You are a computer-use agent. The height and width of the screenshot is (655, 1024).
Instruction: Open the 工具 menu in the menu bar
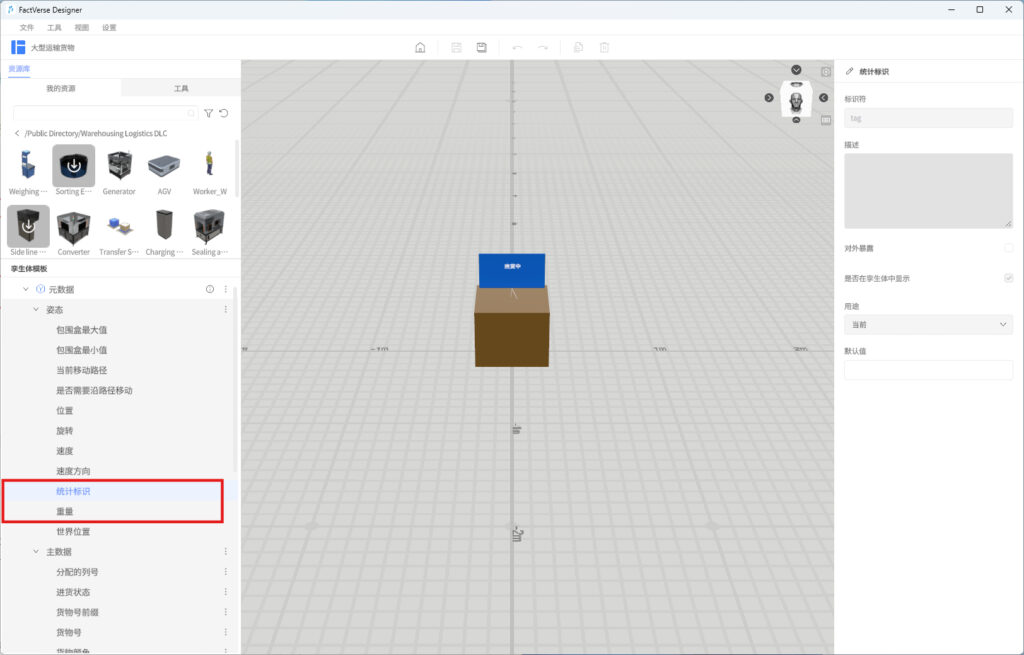54,27
